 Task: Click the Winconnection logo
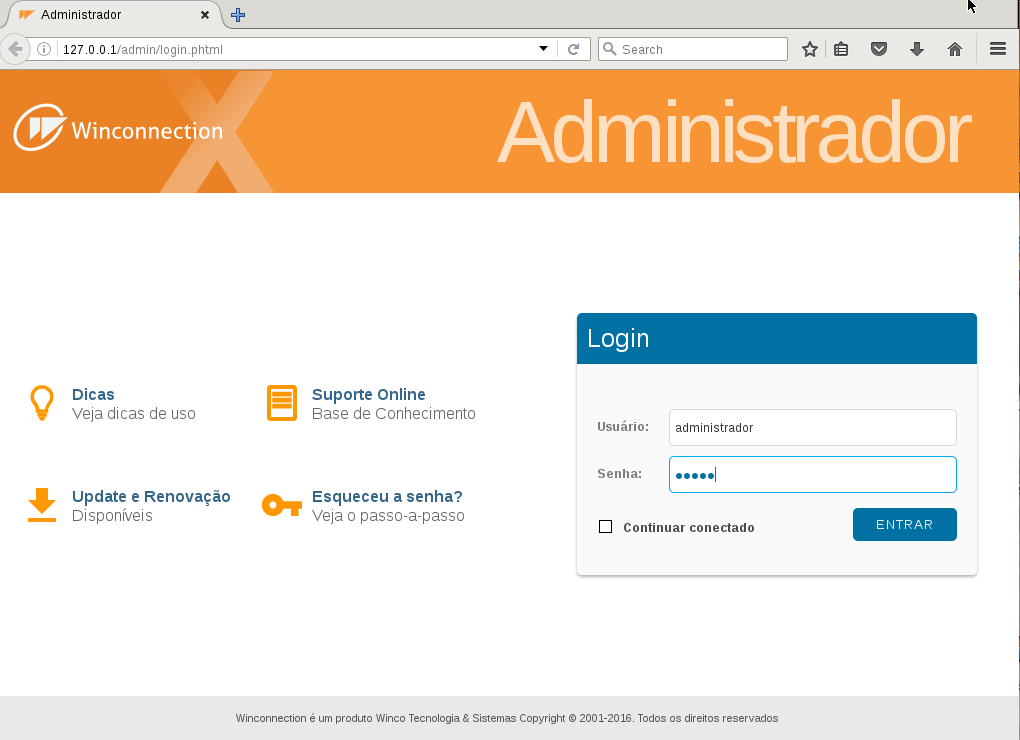click(118, 128)
